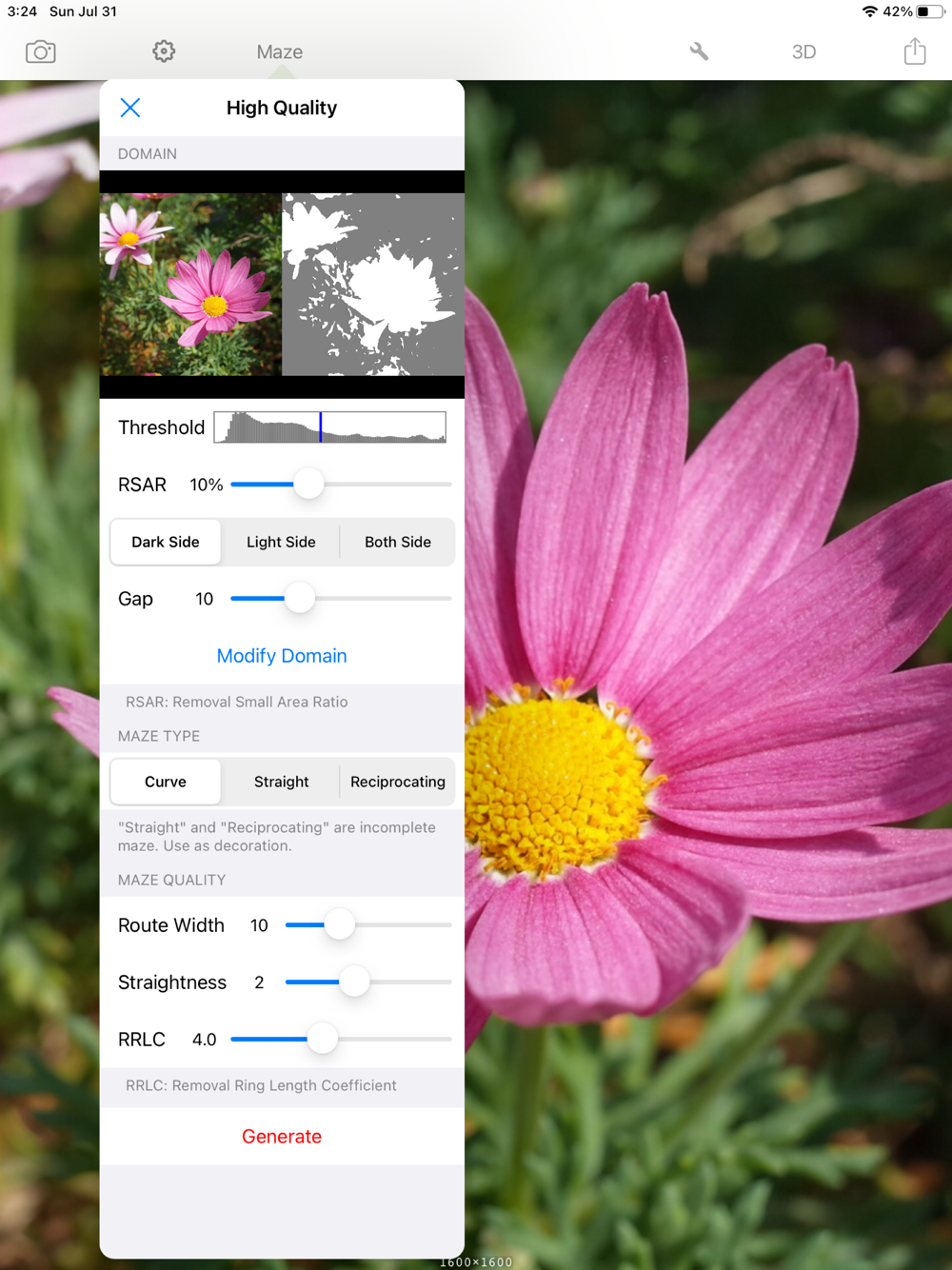Close the High Quality panel with X
The width and height of the screenshot is (952, 1270).
click(130, 108)
